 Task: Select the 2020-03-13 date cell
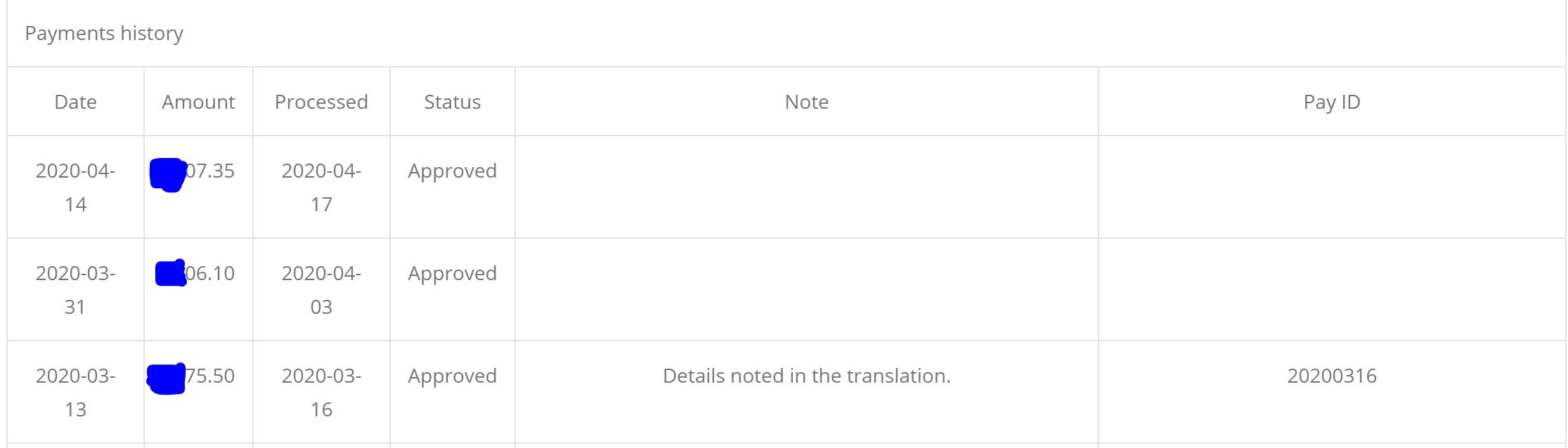pyautogui.click(x=75, y=392)
